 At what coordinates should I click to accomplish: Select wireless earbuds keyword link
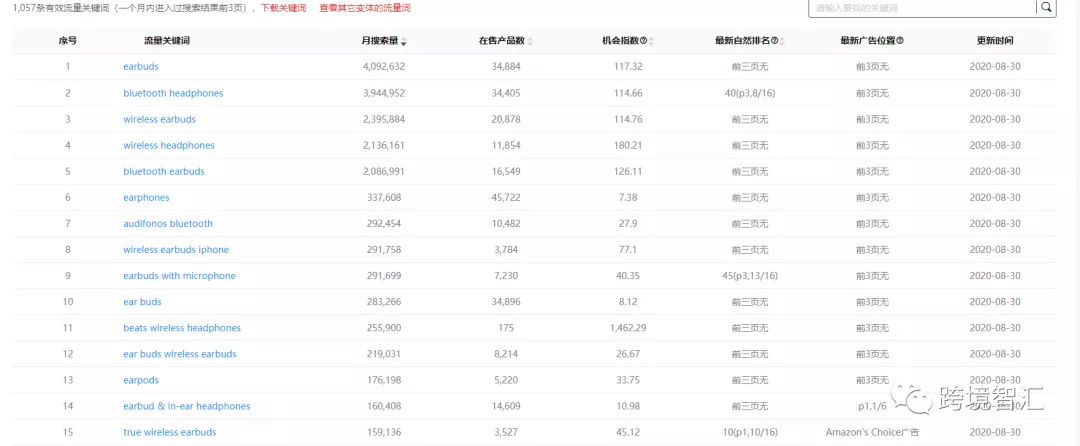(159, 119)
